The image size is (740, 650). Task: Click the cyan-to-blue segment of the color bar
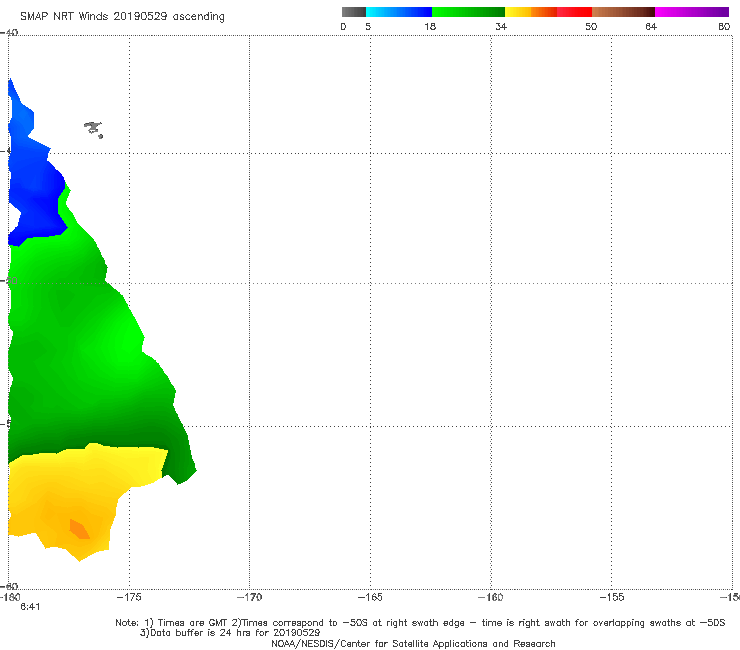click(x=399, y=12)
